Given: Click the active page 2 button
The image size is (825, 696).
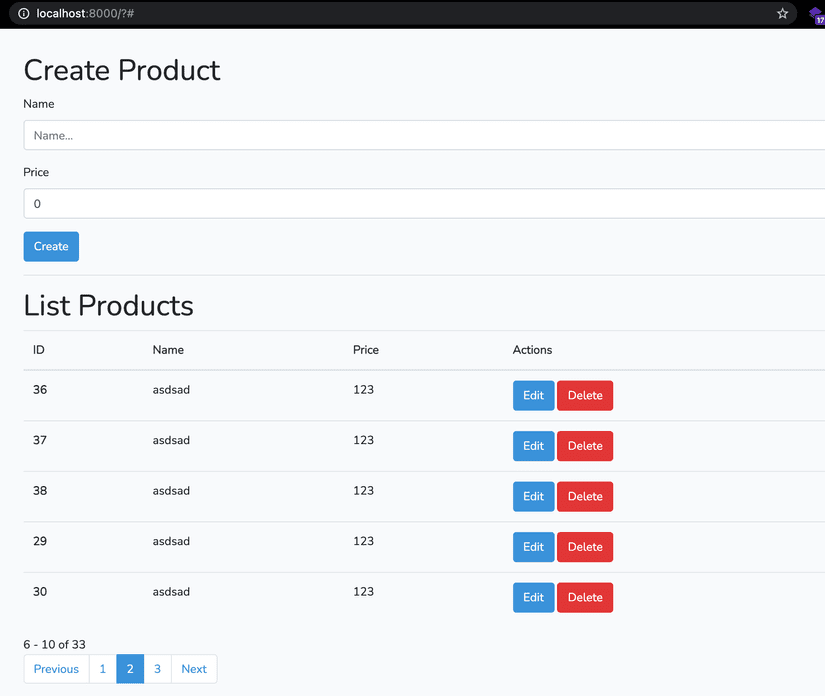Looking at the screenshot, I should (x=129, y=668).
